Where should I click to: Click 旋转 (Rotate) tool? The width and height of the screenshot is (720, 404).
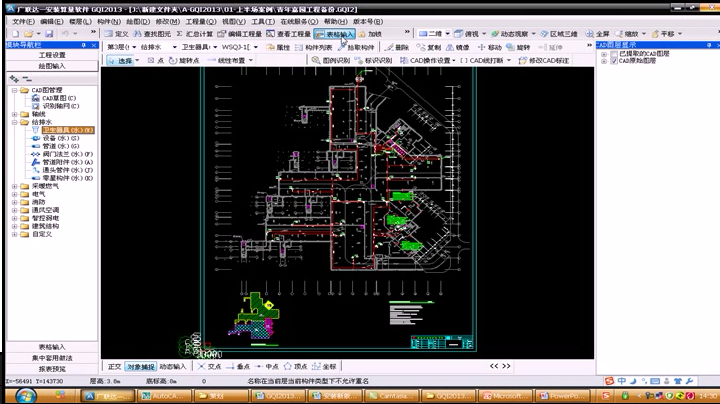(518, 47)
